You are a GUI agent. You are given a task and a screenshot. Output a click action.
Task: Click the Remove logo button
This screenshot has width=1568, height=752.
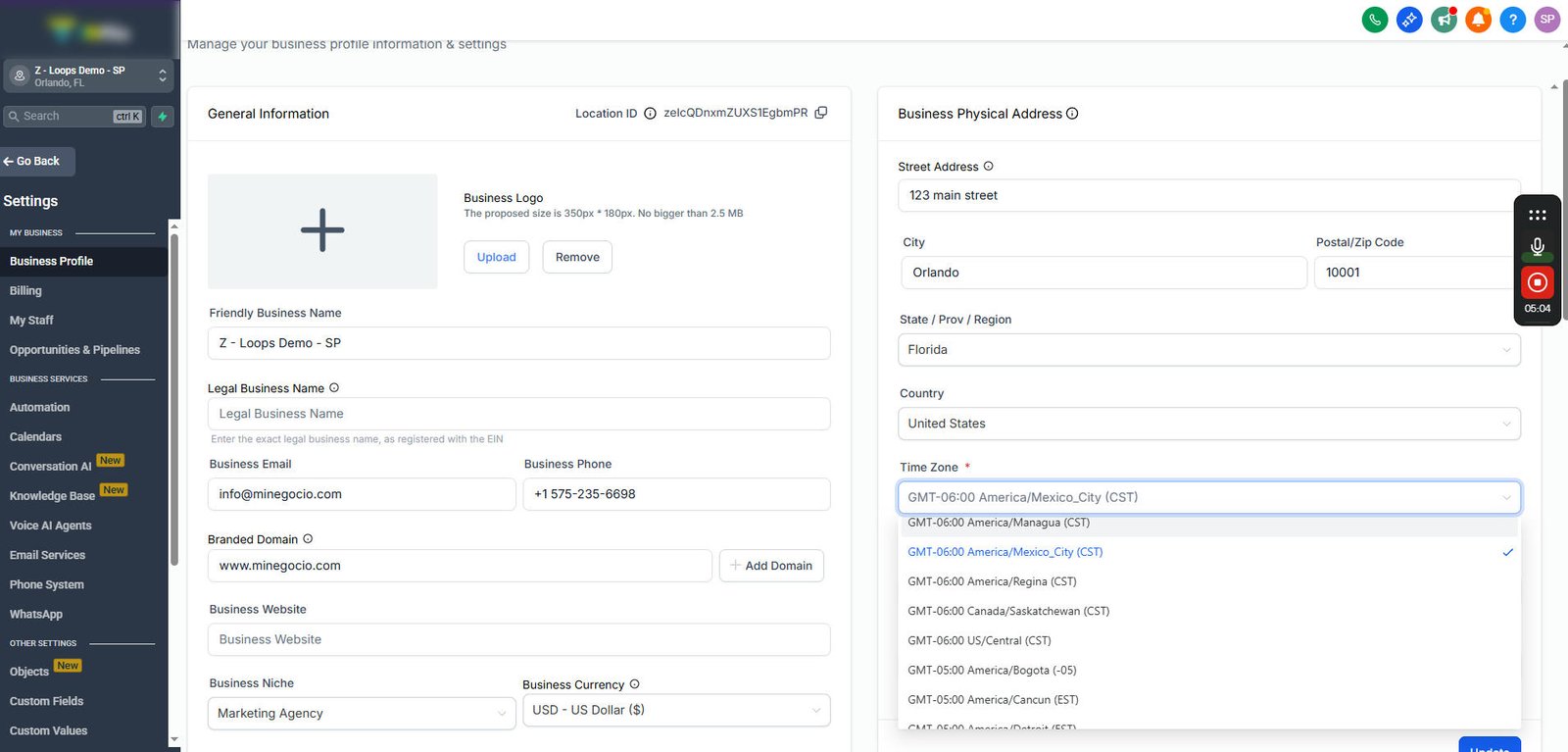point(577,257)
